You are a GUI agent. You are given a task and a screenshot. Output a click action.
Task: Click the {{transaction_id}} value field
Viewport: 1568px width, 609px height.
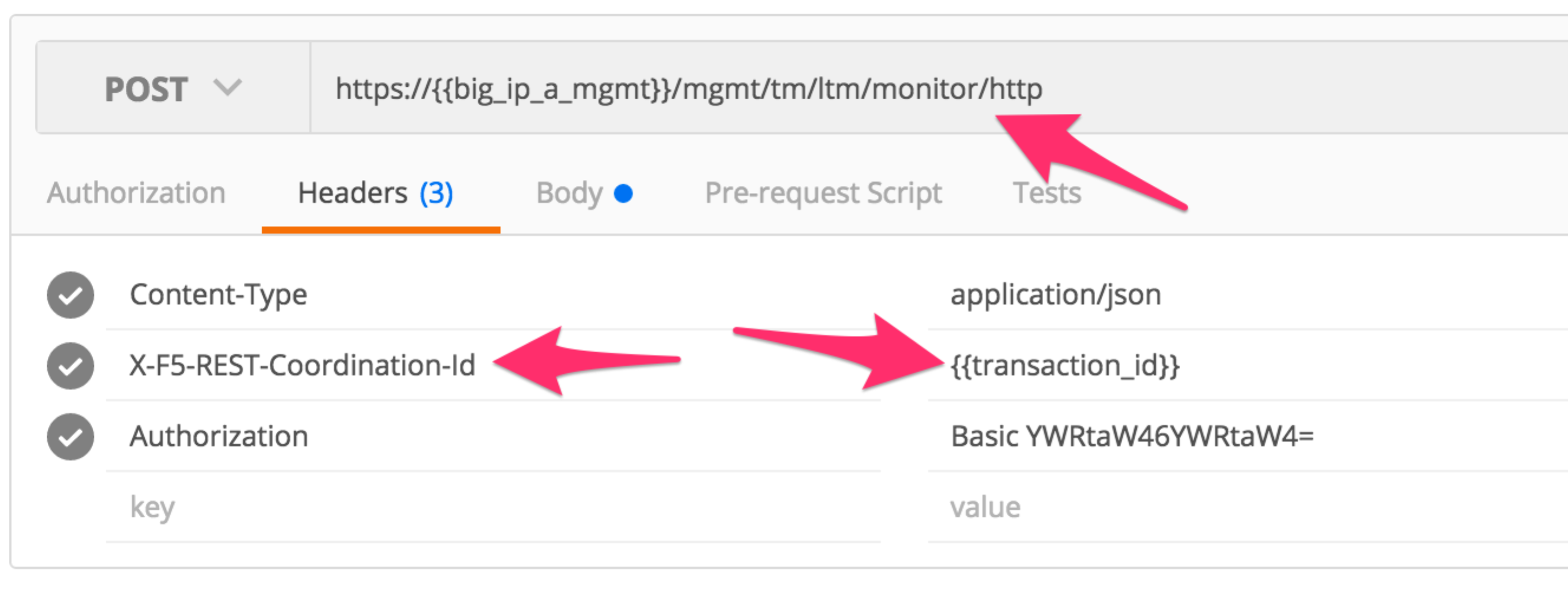(x=1248, y=366)
